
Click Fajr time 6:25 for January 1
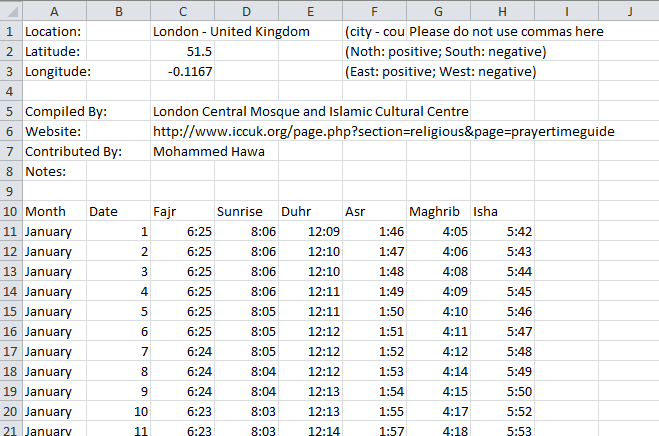pos(183,231)
